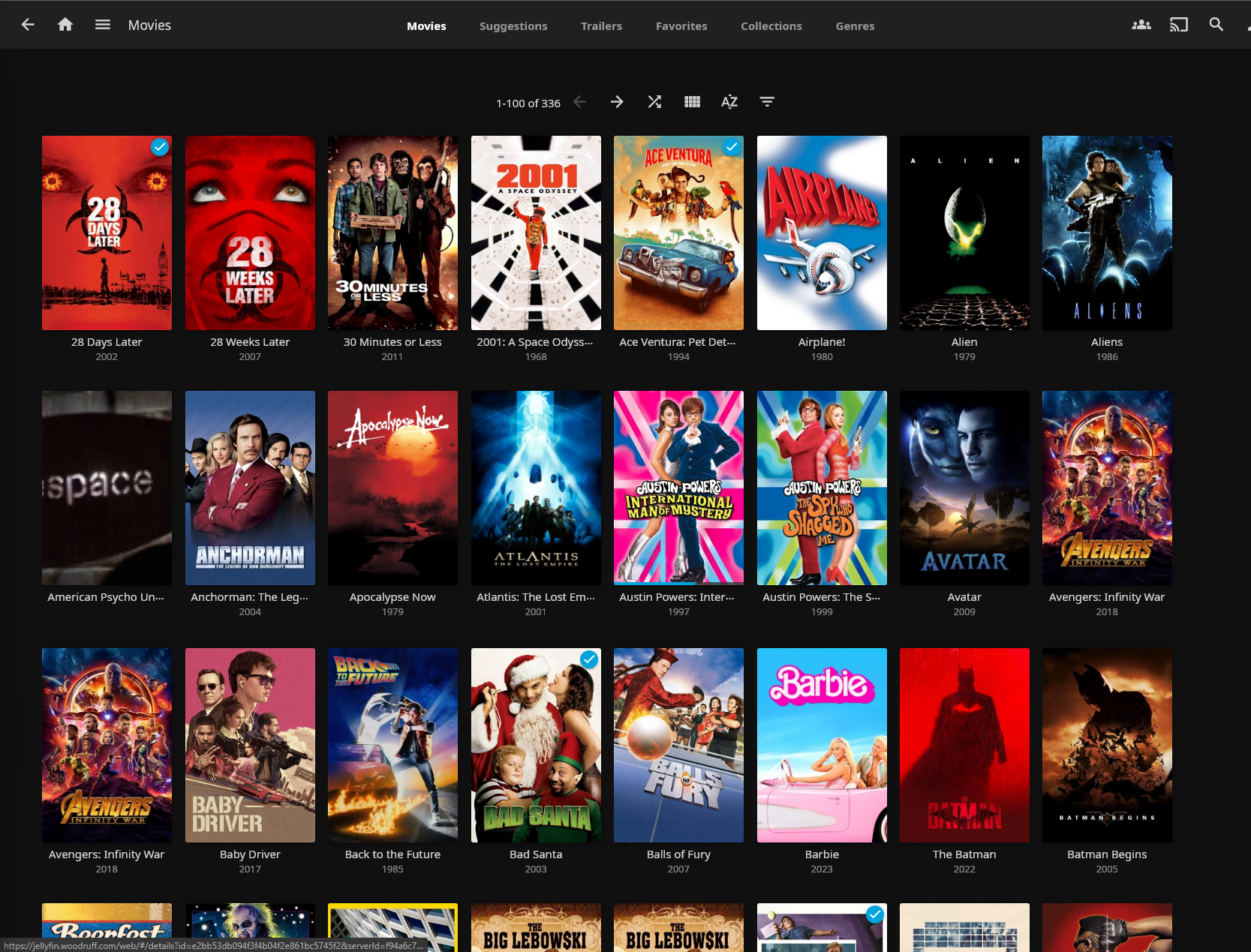Open the A-Z sort options
This screenshot has width=1251, height=952.
tap(729, 102)
